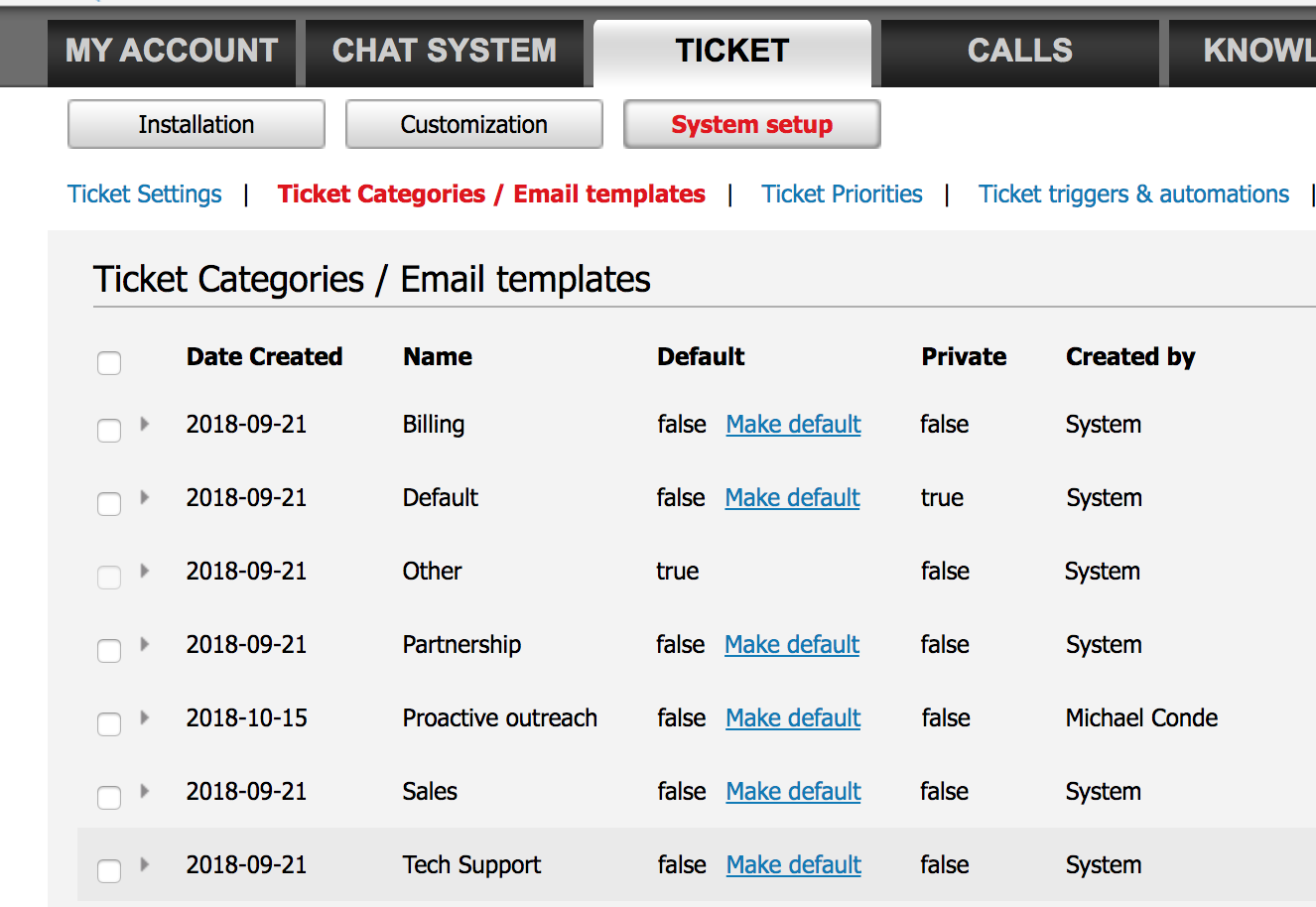Go to Ticket triggers & automations

click(1134, 194)
